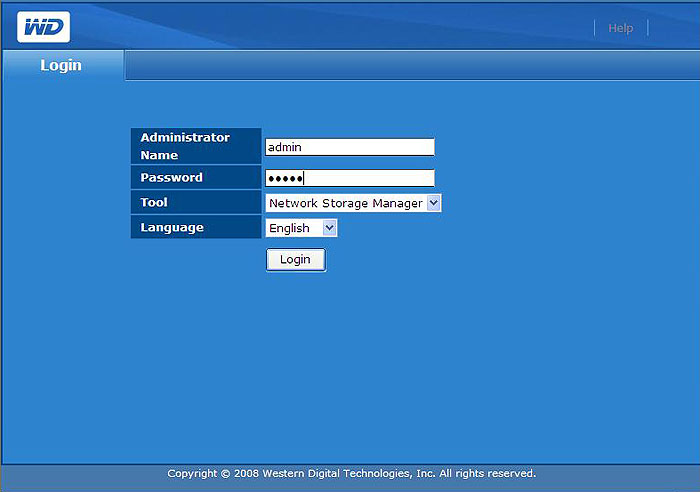This screenshot has height=492, width=700.
Task: Click the masked password dots
Action: pos(284,179)
